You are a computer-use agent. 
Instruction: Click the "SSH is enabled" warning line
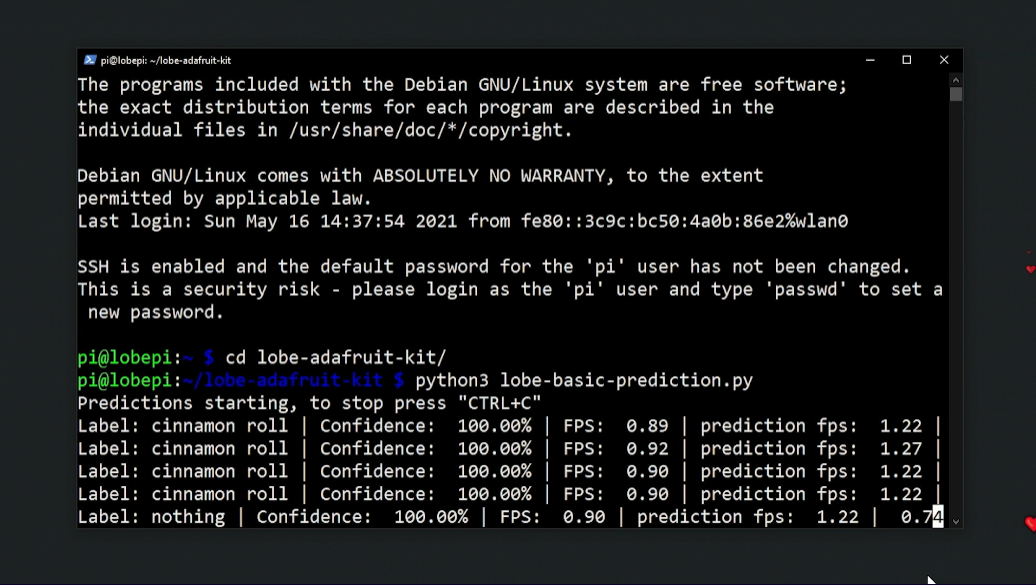pyautogui.click(x=494, y=267)
